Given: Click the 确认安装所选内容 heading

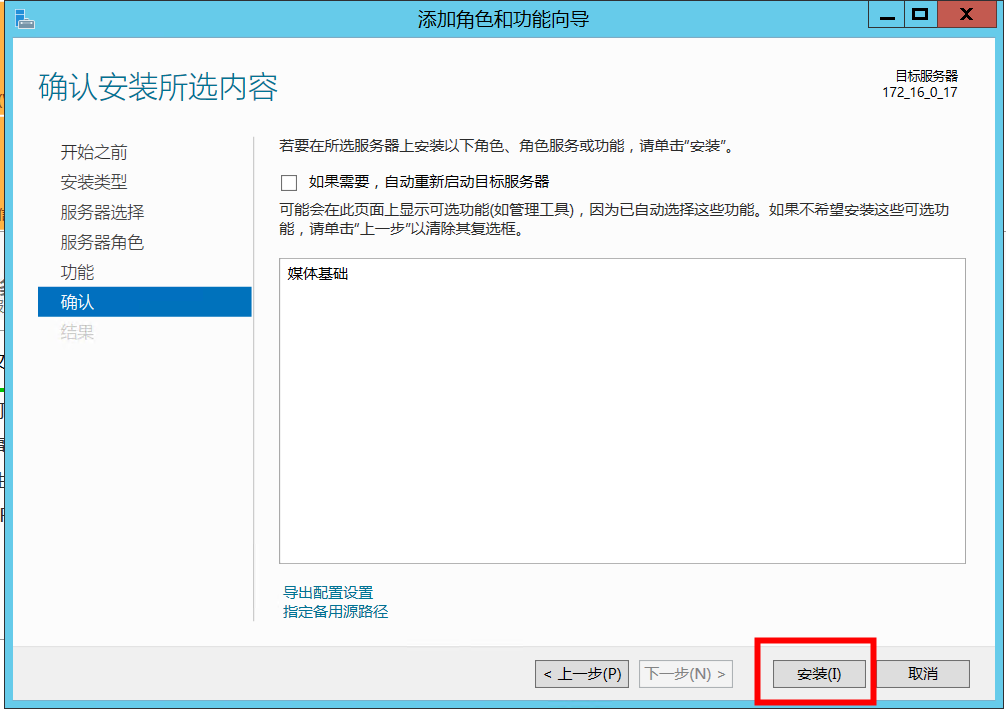Looking at the screenshot, I should [158, 87].
